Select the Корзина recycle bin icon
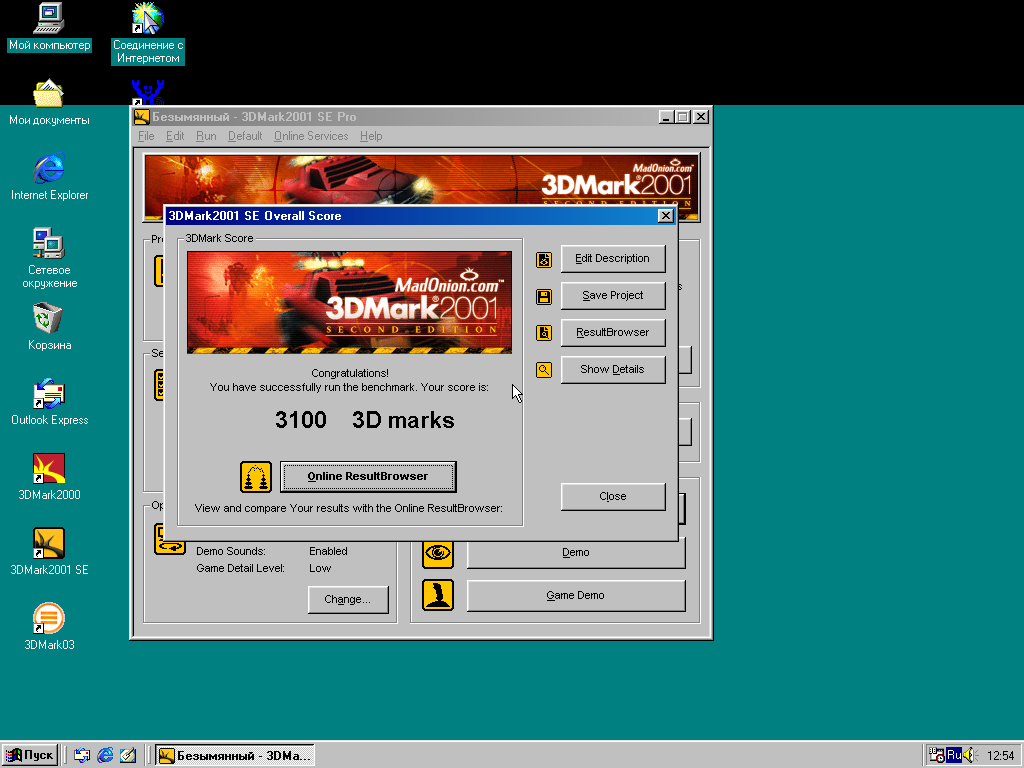Screen dimensions: 1024x768 click(x=49, y=327)
